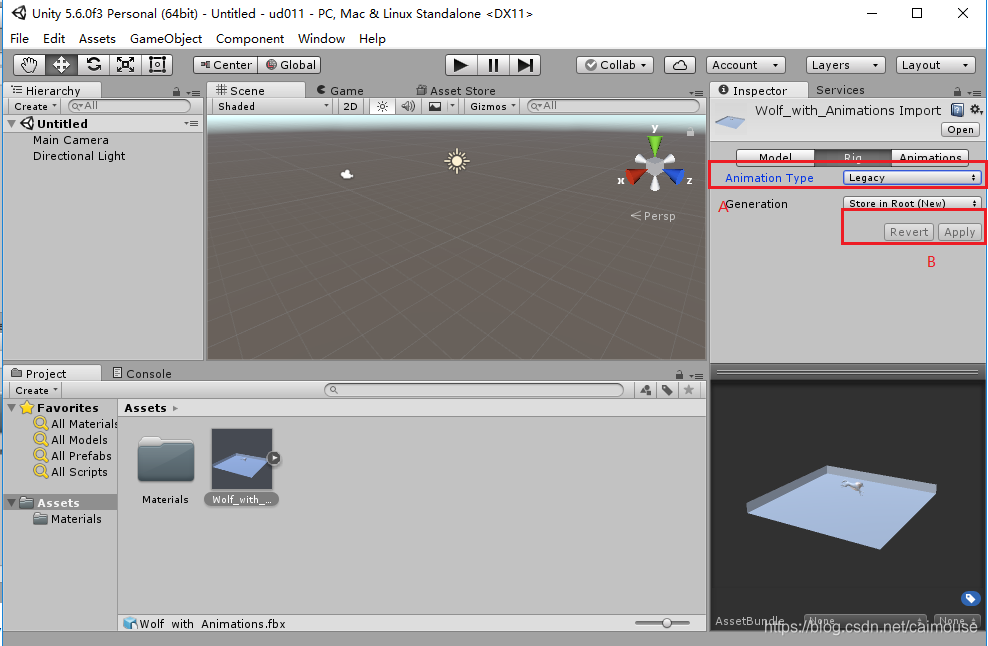Switch to the Asset Store tab

tap(456, 91)
